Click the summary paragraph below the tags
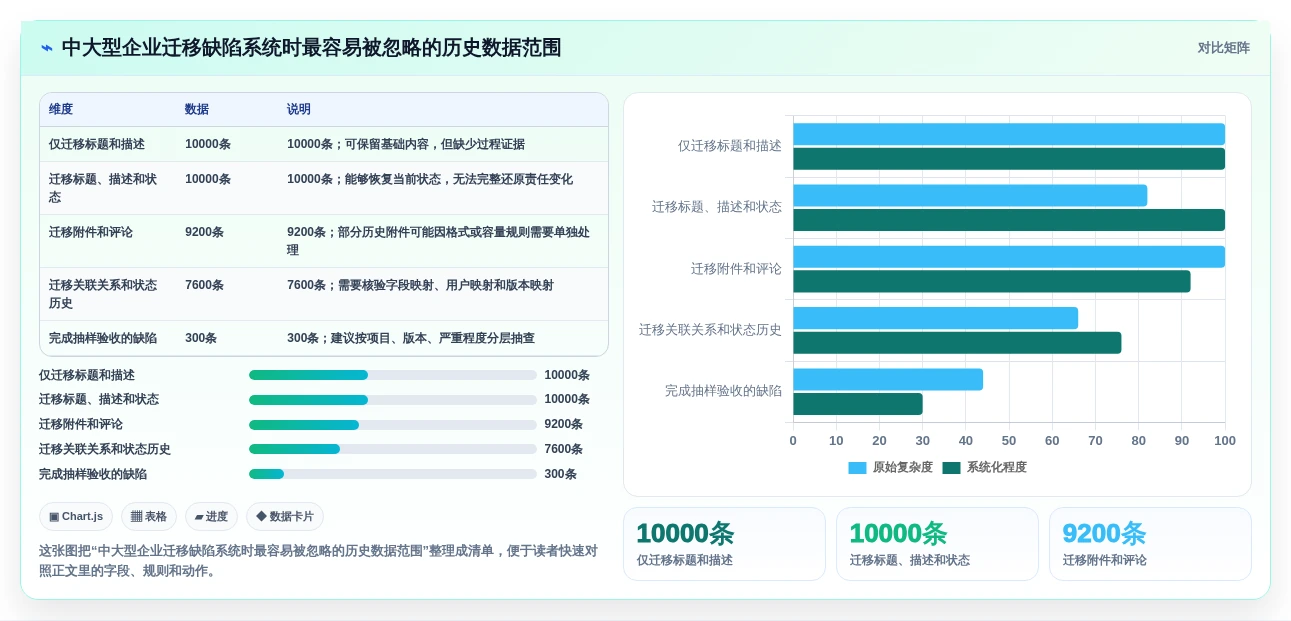1291x621 pixels. click(318, 561)
